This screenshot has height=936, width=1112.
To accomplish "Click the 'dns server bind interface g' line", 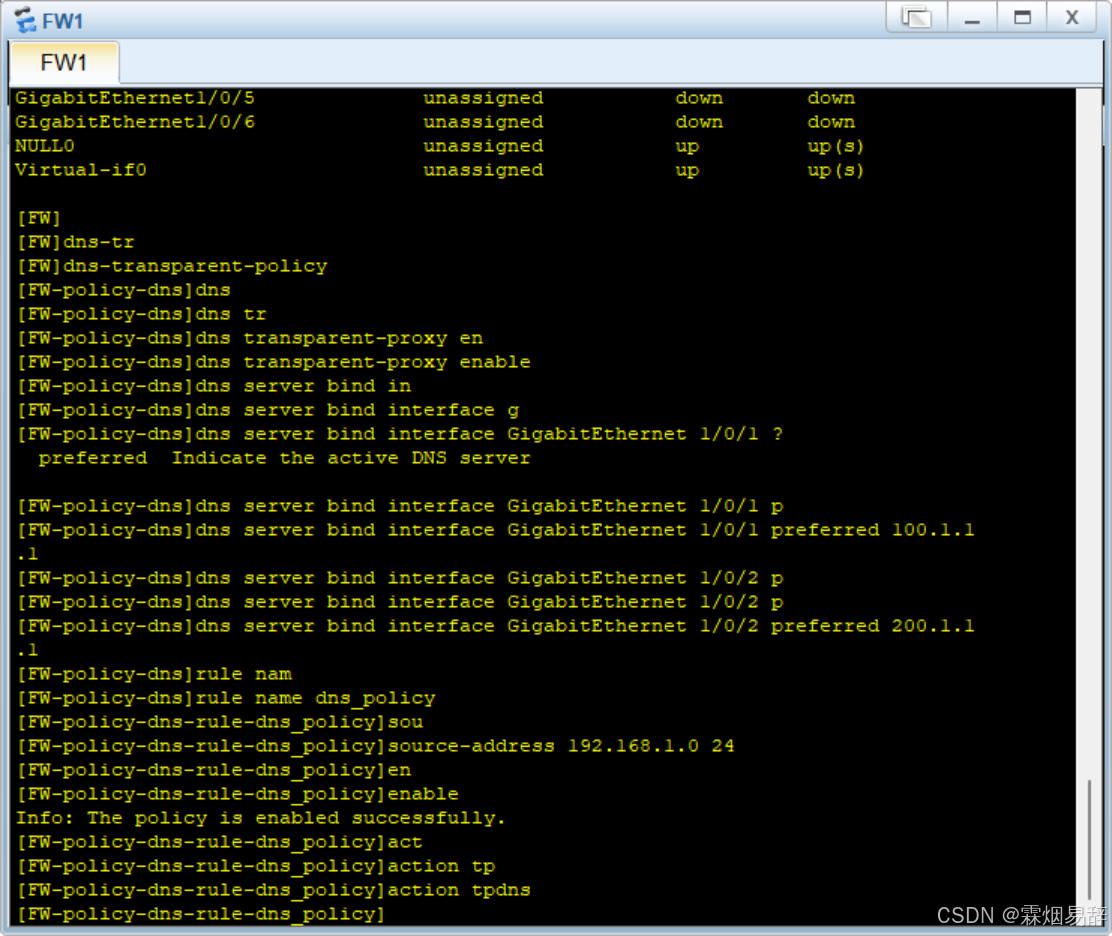I will 268,410.
